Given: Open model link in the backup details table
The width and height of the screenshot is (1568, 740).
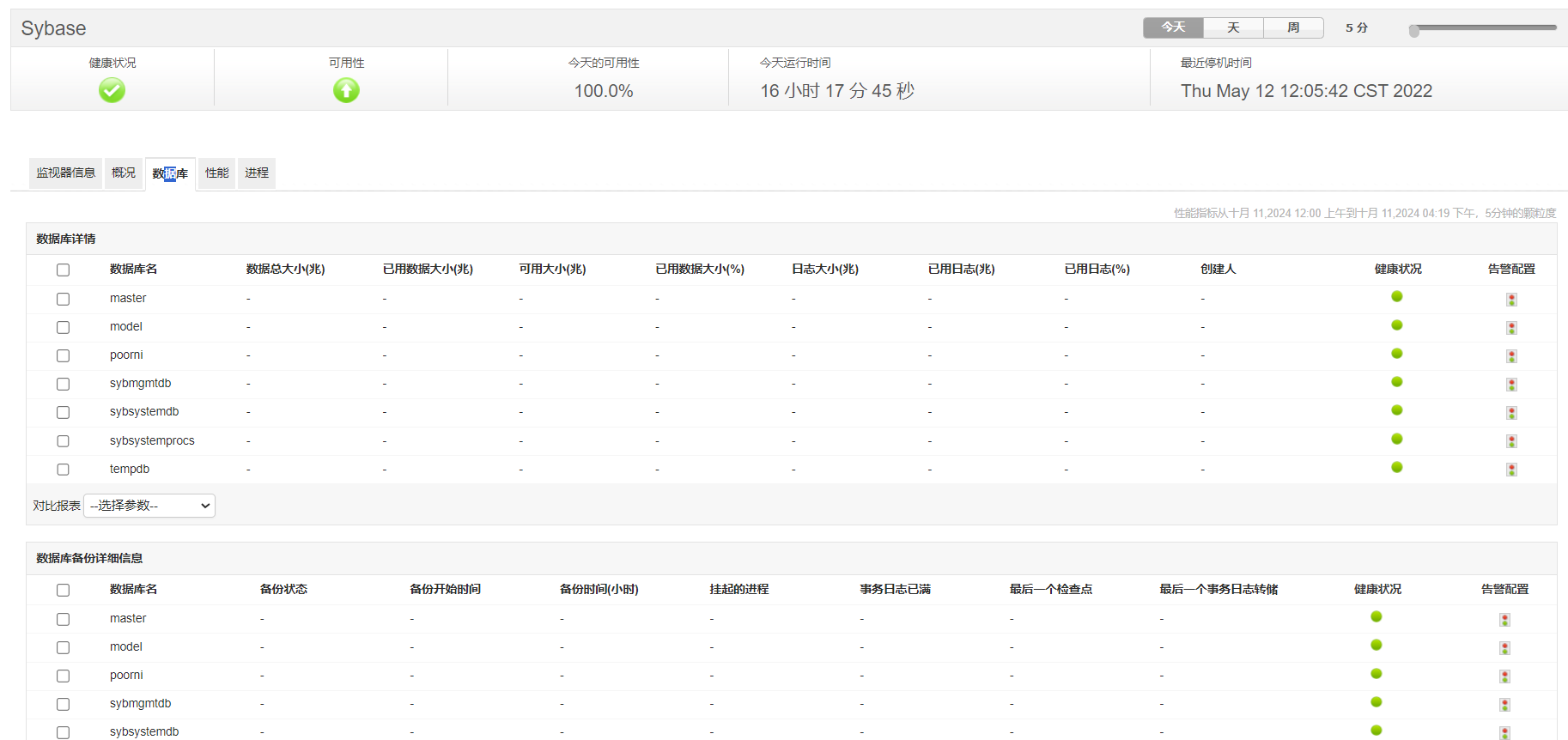Looking at the screenshot, I should click(x=126, y=646).
